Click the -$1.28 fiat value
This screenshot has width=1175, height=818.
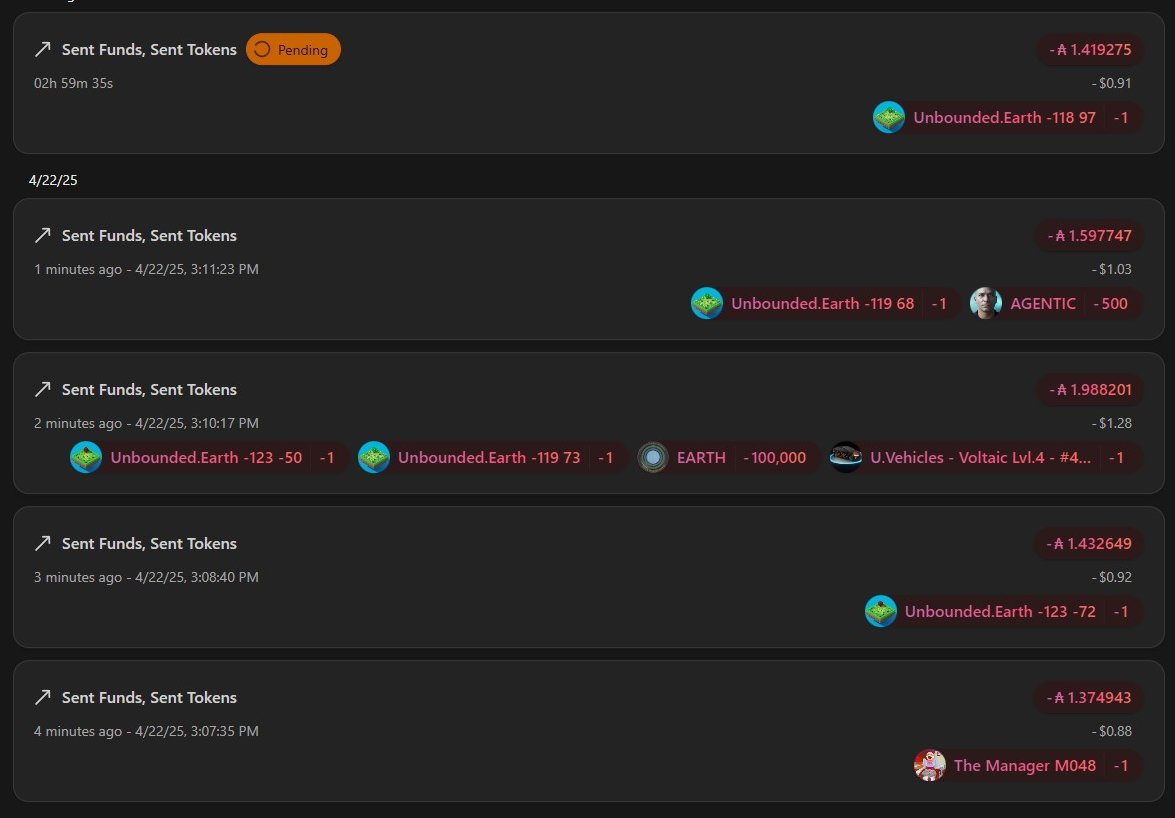point(1111,423)
